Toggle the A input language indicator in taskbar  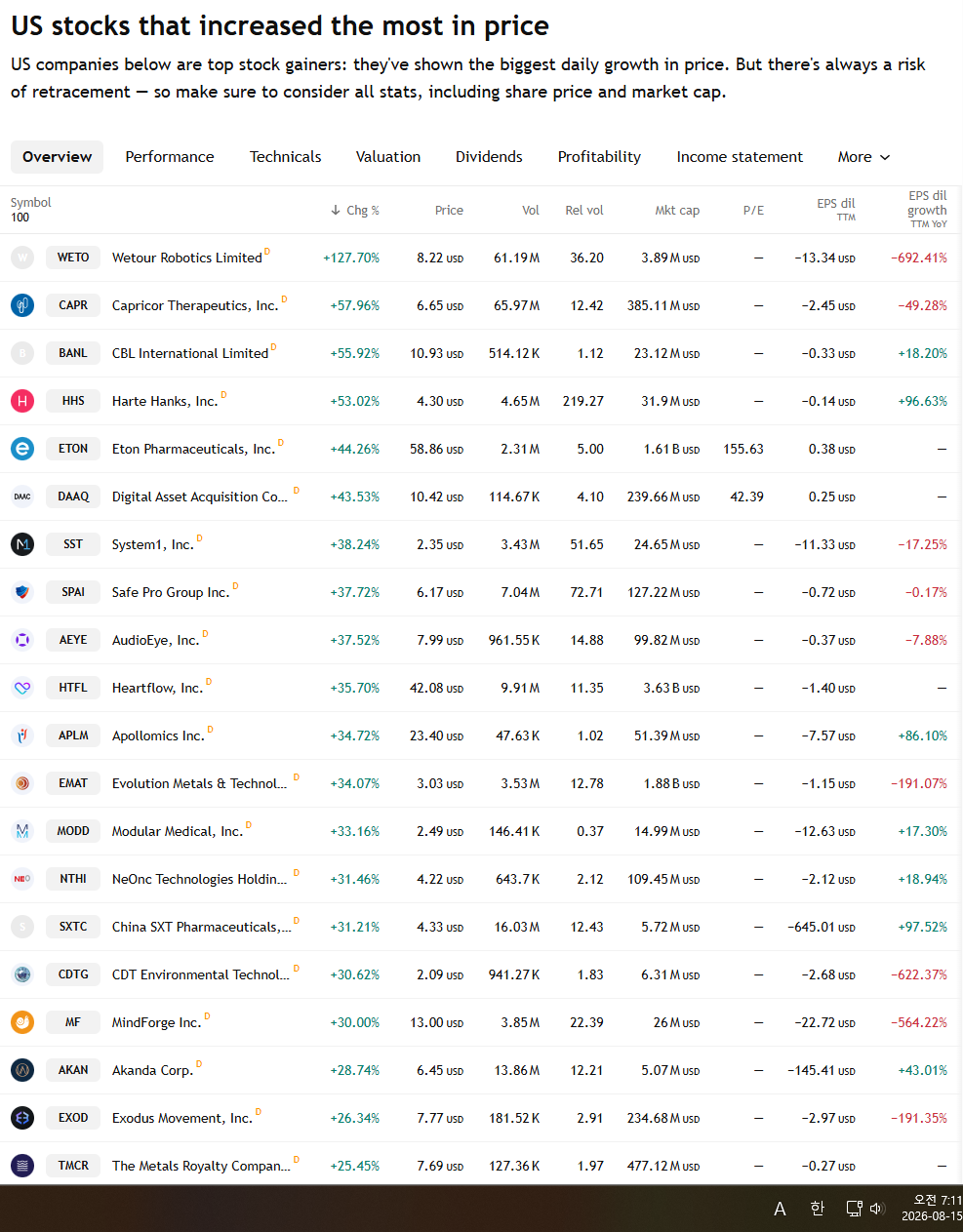pos(780,1210)
